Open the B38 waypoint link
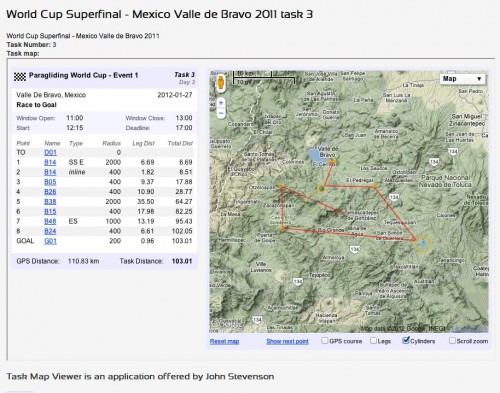Viewport: 500px width, 393px height. (50, 202)
